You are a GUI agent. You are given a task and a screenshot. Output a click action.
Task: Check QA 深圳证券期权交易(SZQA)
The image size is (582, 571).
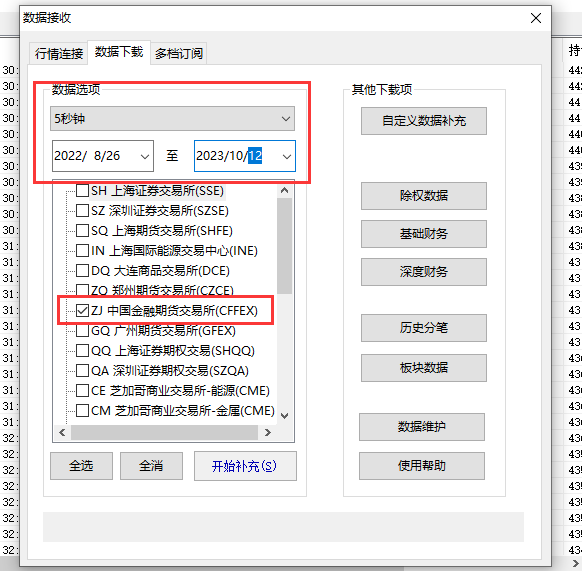pos(82,371)
